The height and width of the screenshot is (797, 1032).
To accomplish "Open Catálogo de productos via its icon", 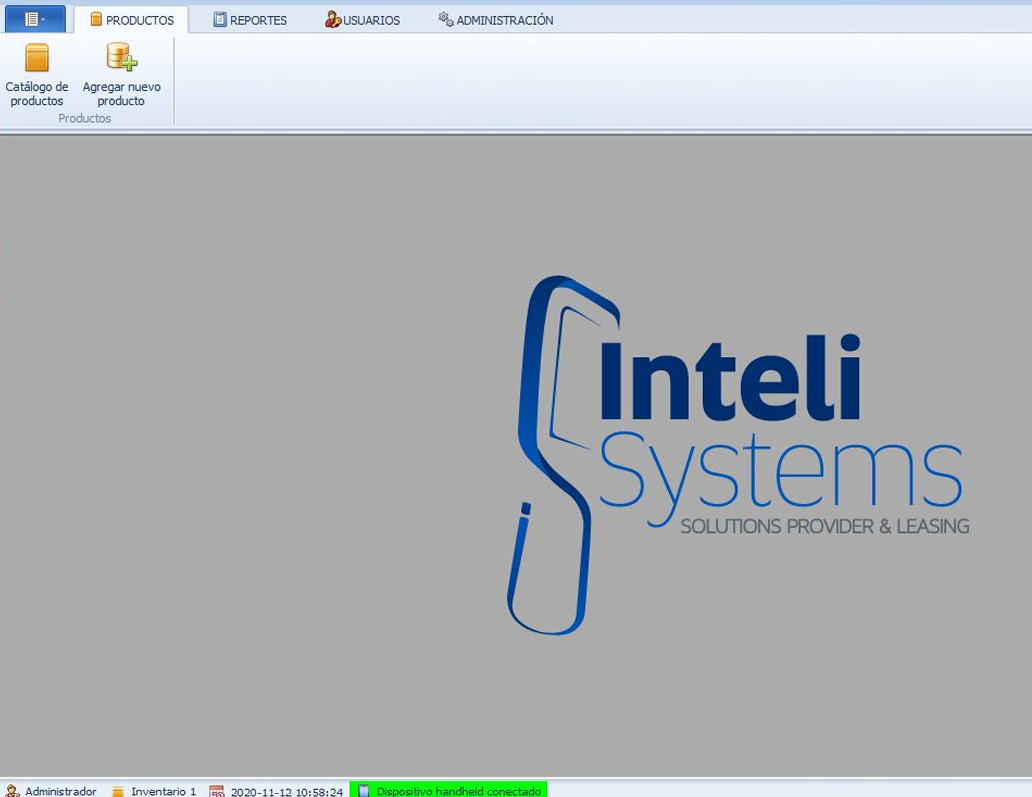I will pos(37,58).
